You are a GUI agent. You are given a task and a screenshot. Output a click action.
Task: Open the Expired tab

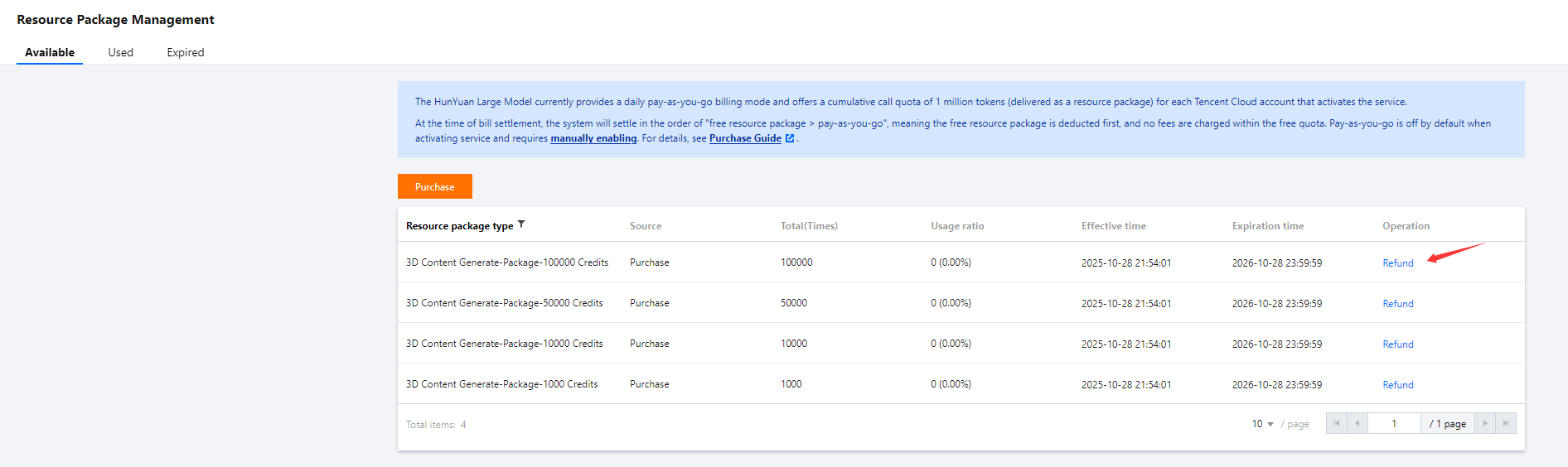click(x=185, y=52)
